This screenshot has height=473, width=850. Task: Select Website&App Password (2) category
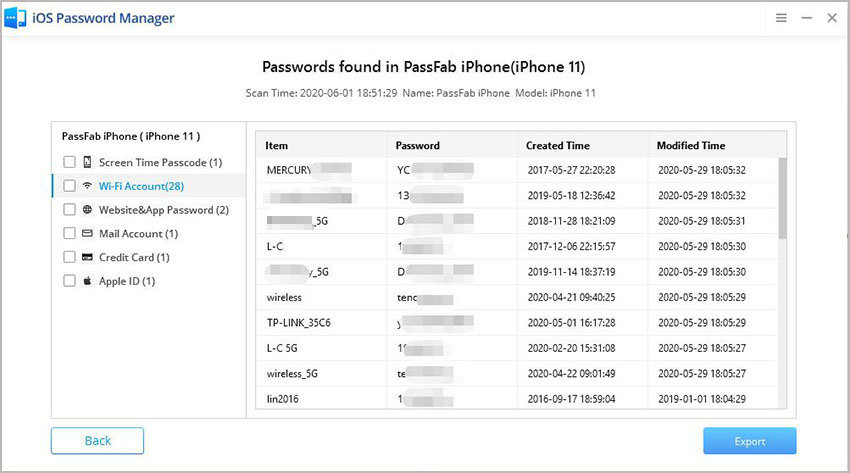[x=163, y=210]
